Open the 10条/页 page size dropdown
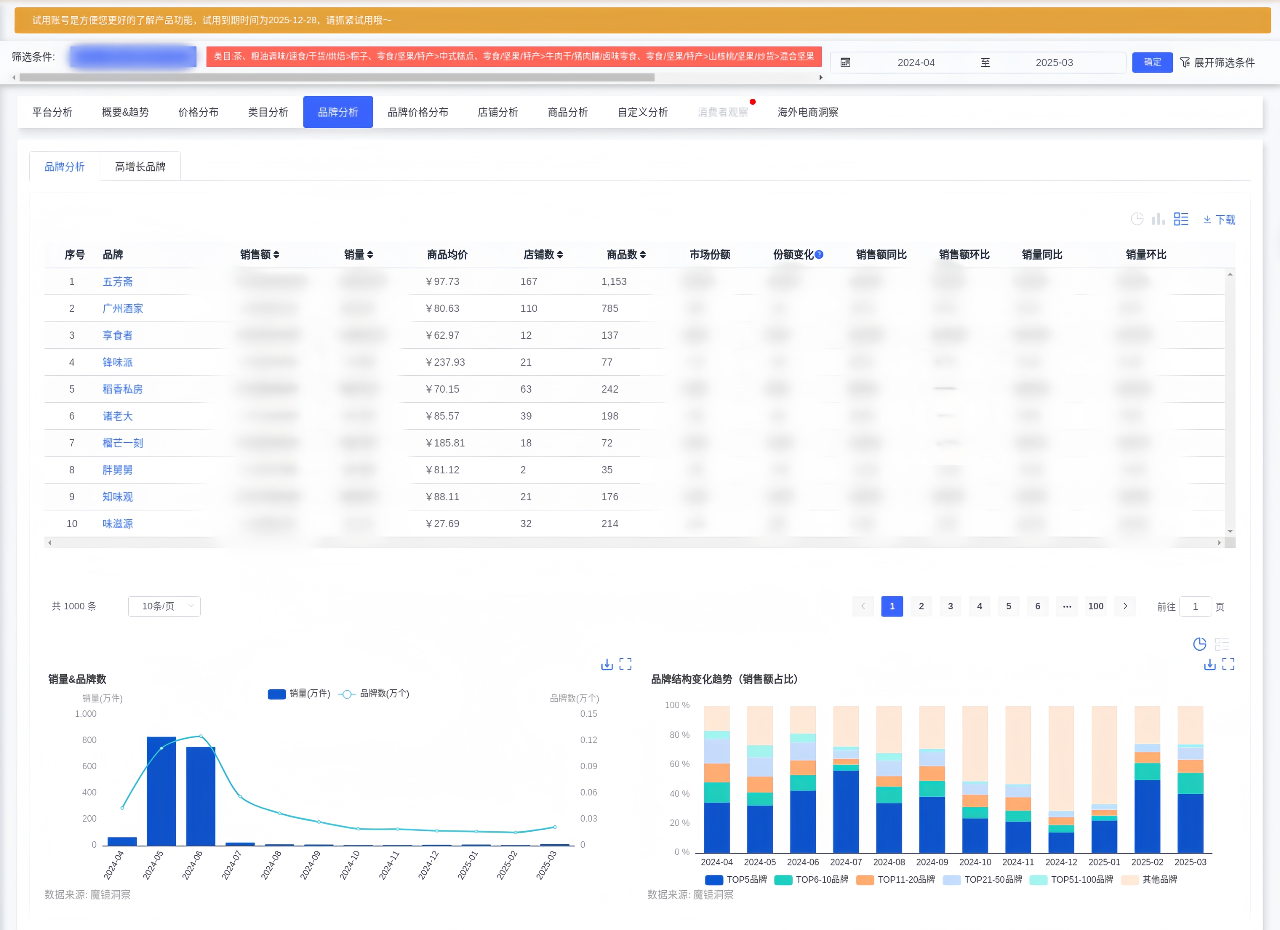This screenshot has height=930, width=1280. 164,606
